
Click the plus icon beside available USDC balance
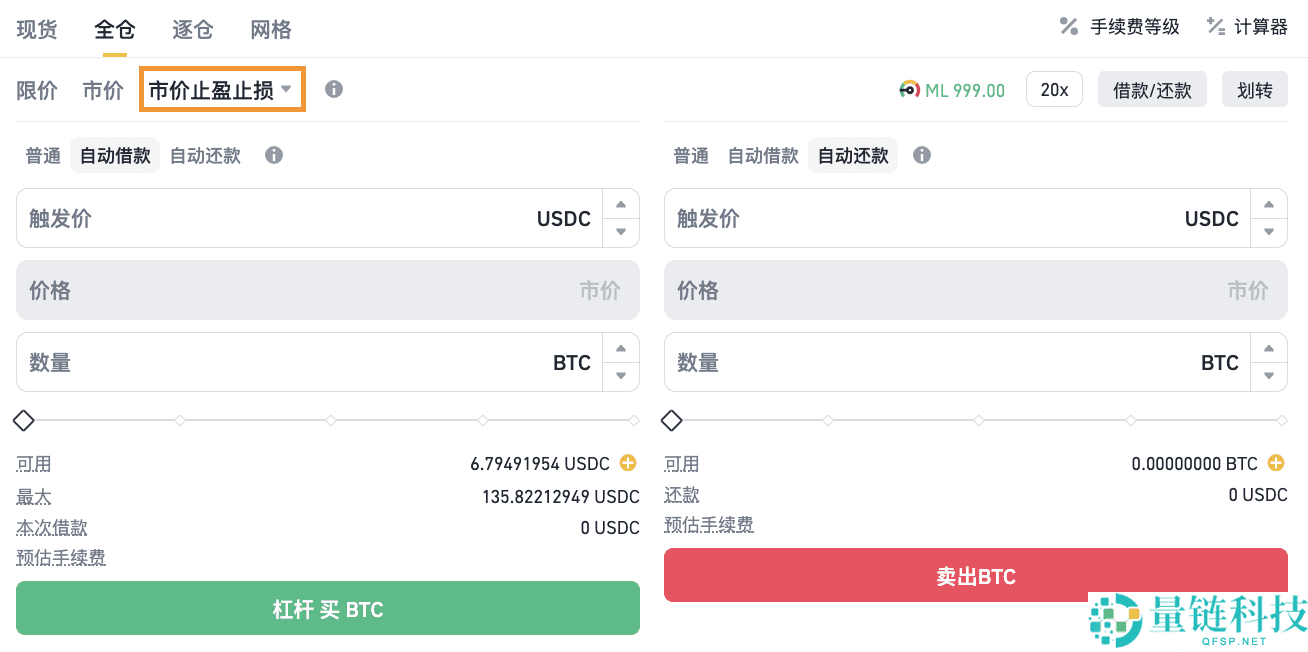(628, 463)
